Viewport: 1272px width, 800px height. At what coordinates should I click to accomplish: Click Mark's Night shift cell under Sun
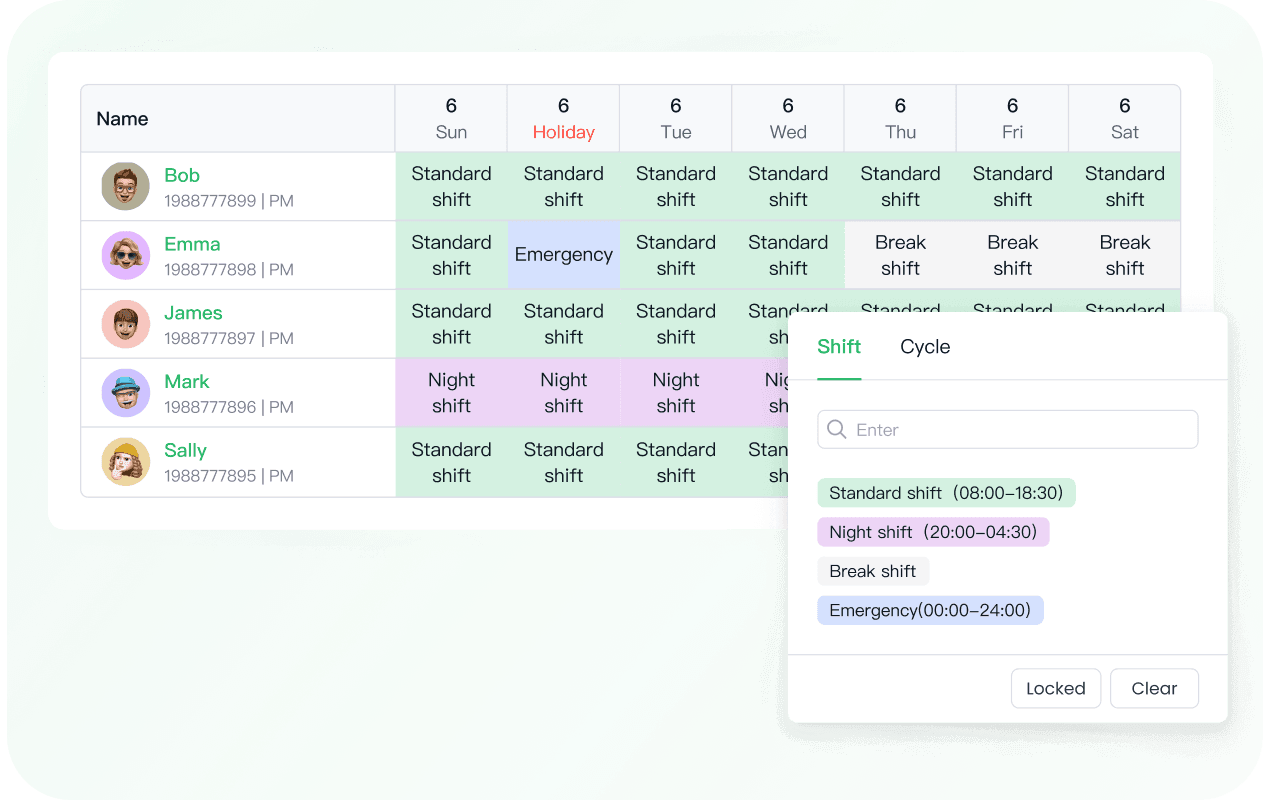pos(451,392)
